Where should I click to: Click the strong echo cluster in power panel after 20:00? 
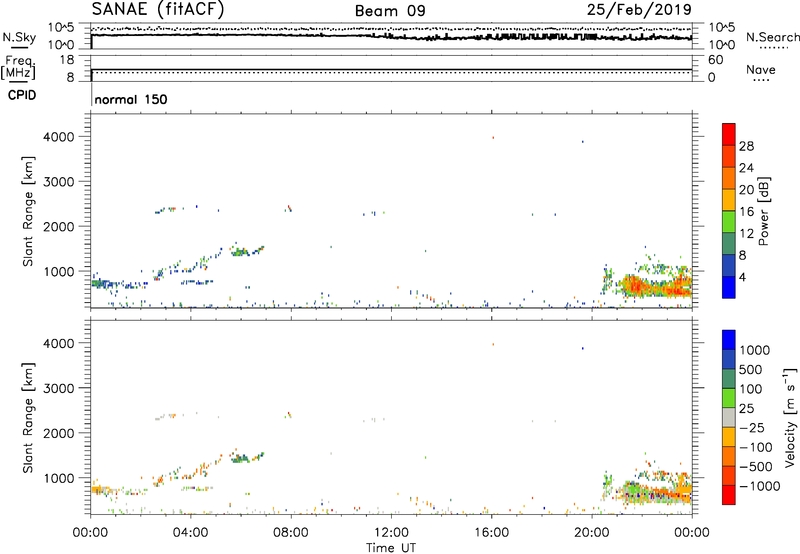[x=654, y=285]
